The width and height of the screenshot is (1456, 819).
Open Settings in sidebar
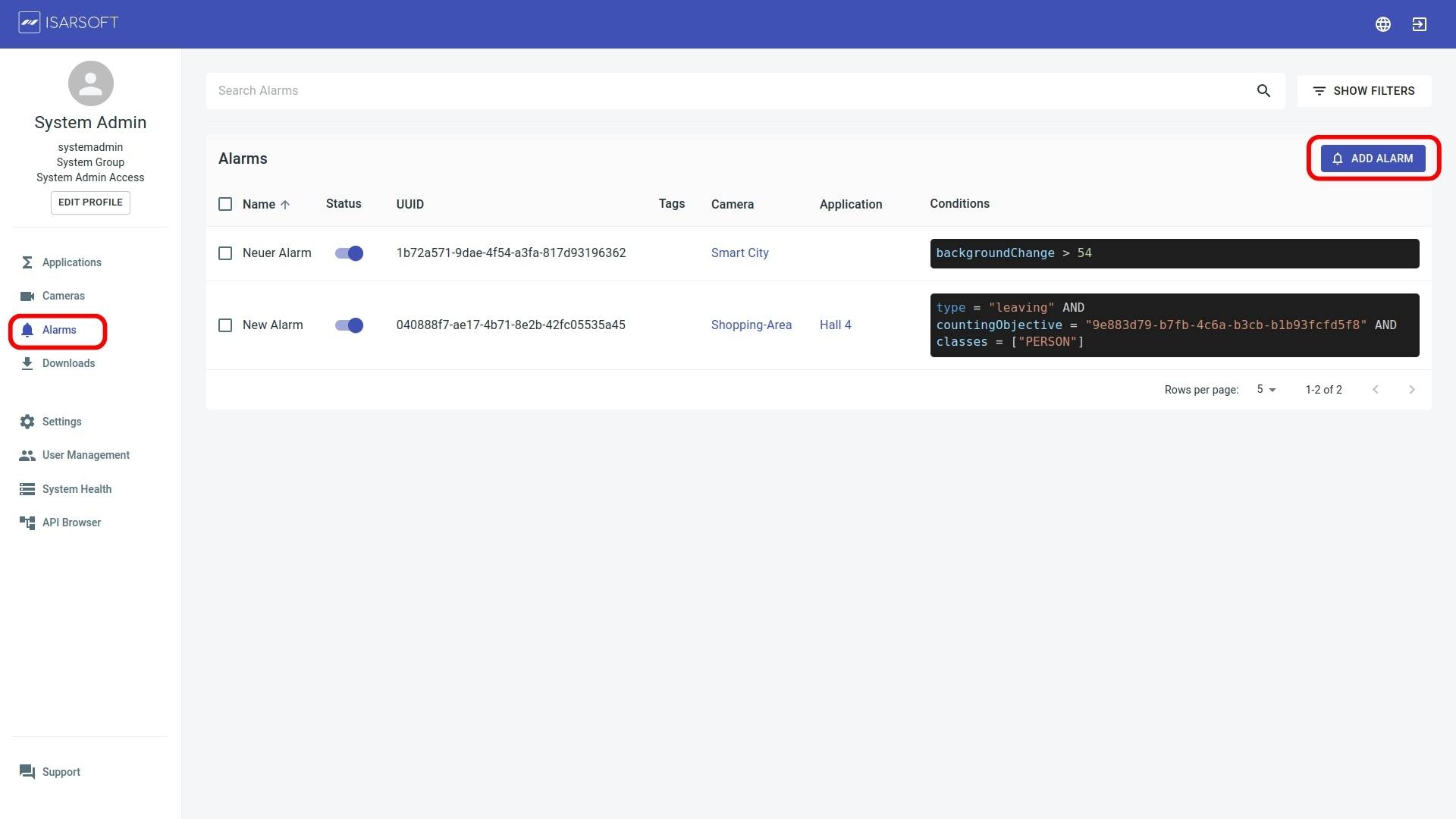coord(62,422)
